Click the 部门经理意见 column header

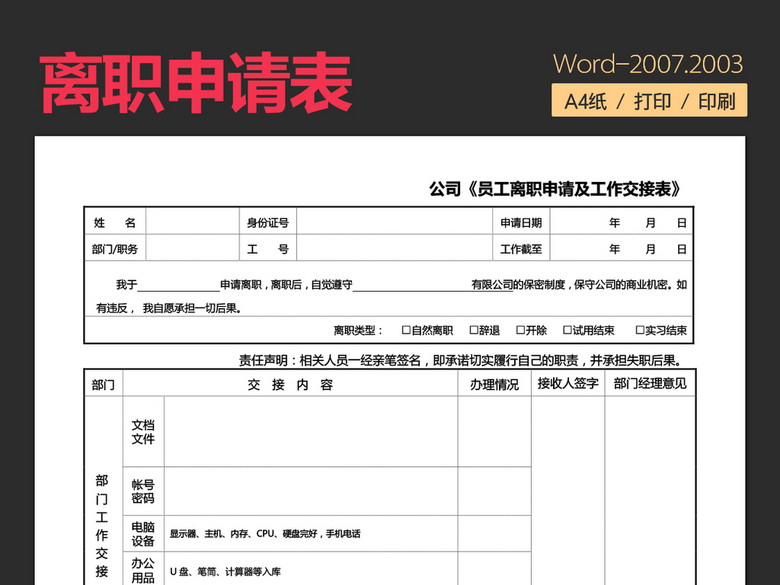[x=650, y=383]
